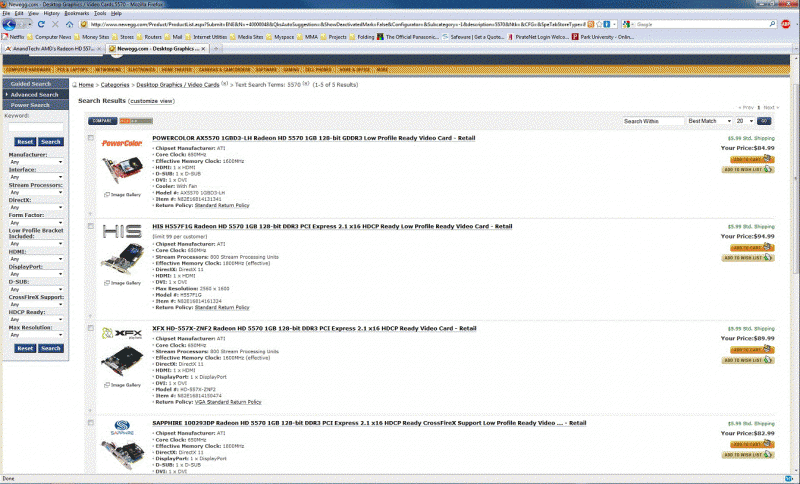Click the RSS feed icon in address bar
The image size is (800, 484).
coord(591,24)
